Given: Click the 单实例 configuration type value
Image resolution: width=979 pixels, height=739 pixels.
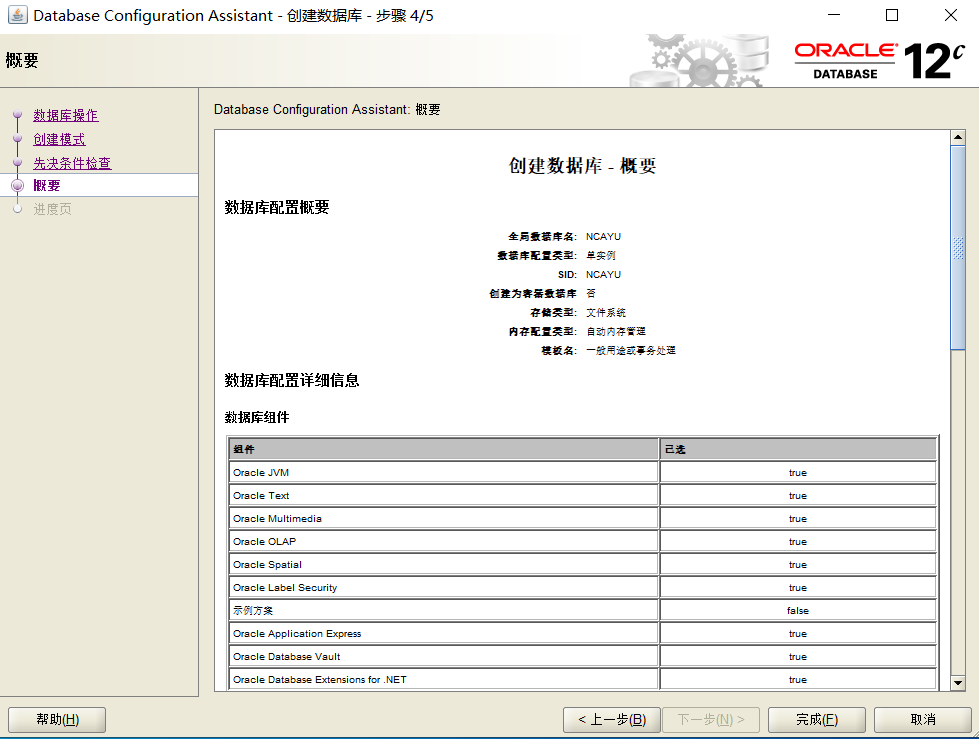Looking at the screenshot, I should [x=601, y=255].
